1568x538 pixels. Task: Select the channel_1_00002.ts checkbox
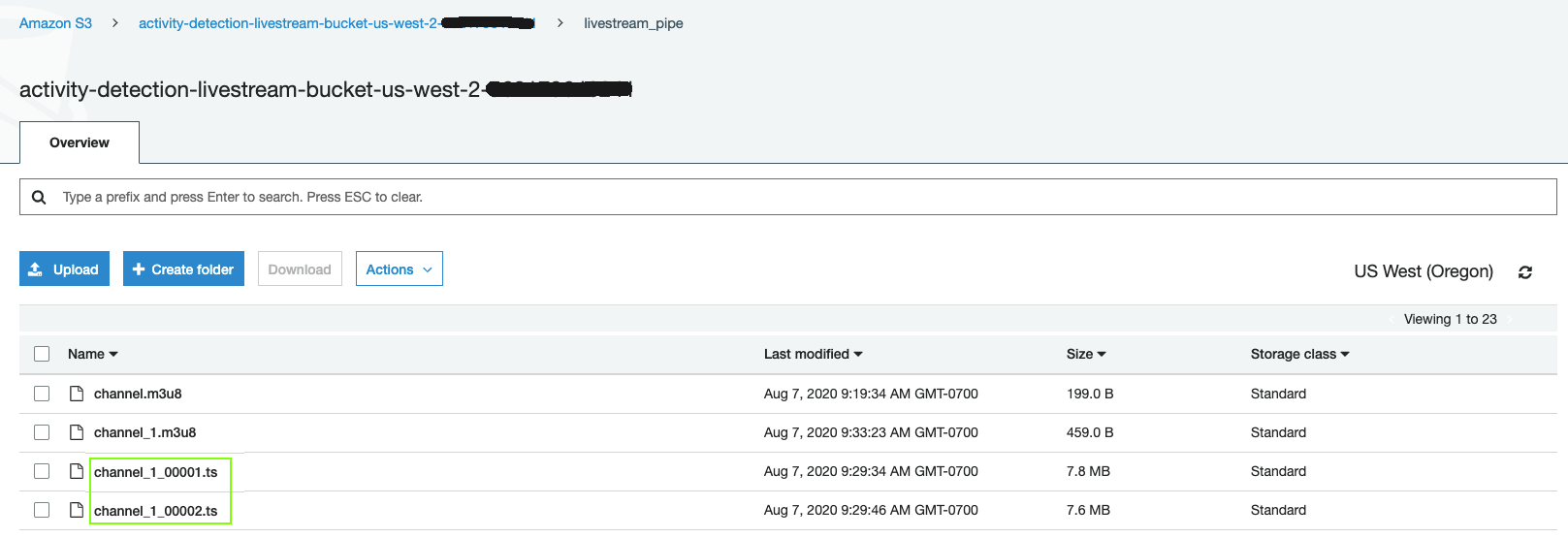pos(42,510)
